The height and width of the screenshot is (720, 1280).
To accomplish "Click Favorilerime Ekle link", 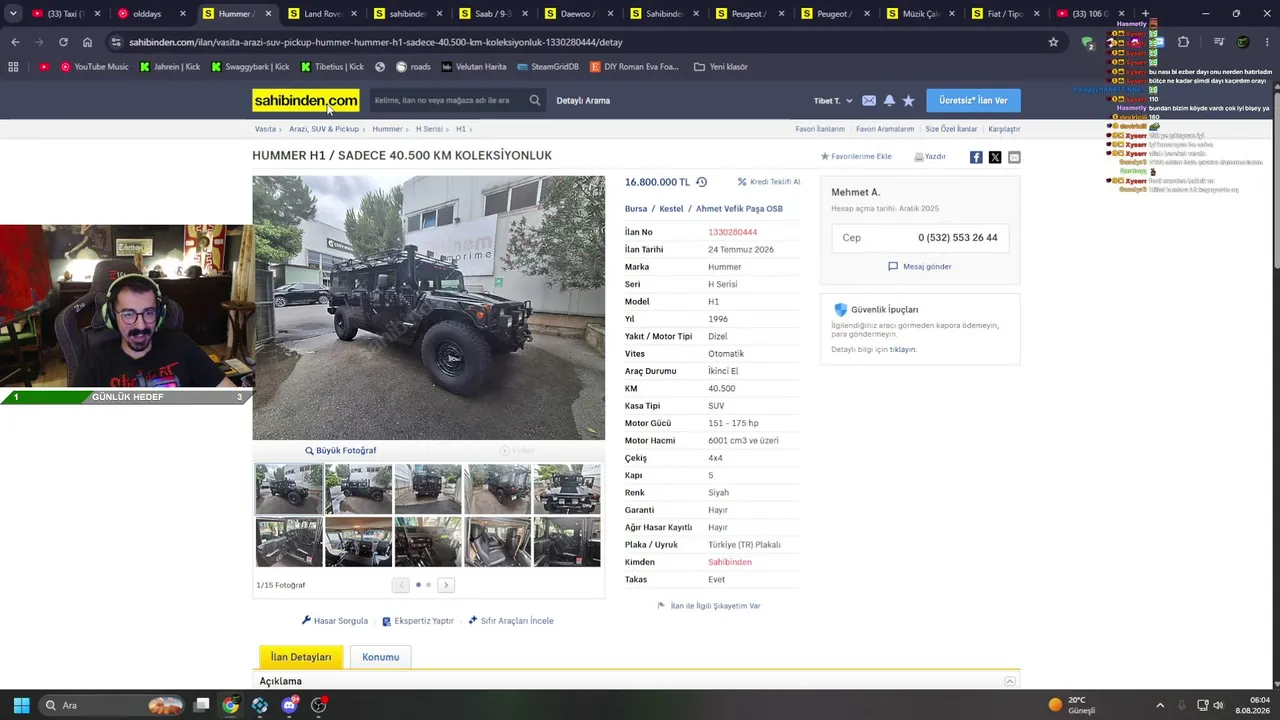I will click(x=856, y=157).
